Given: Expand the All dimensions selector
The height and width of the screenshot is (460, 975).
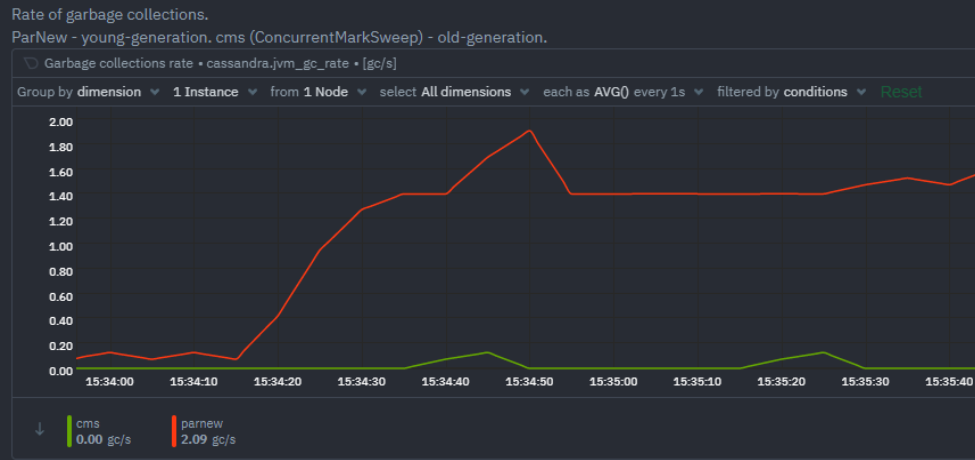Looking at the screenshot, I should tap(454, 92).
